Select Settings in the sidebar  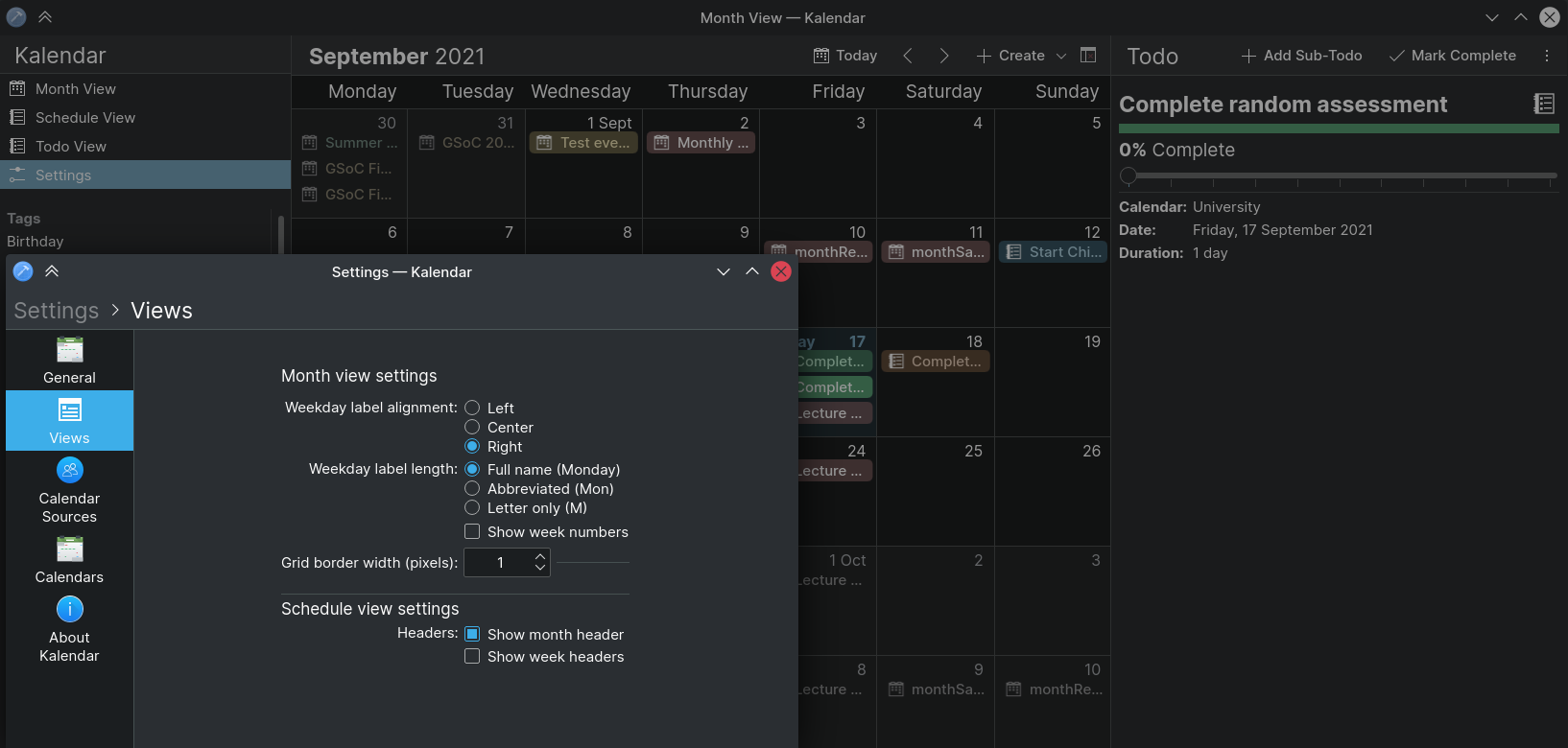145,175
